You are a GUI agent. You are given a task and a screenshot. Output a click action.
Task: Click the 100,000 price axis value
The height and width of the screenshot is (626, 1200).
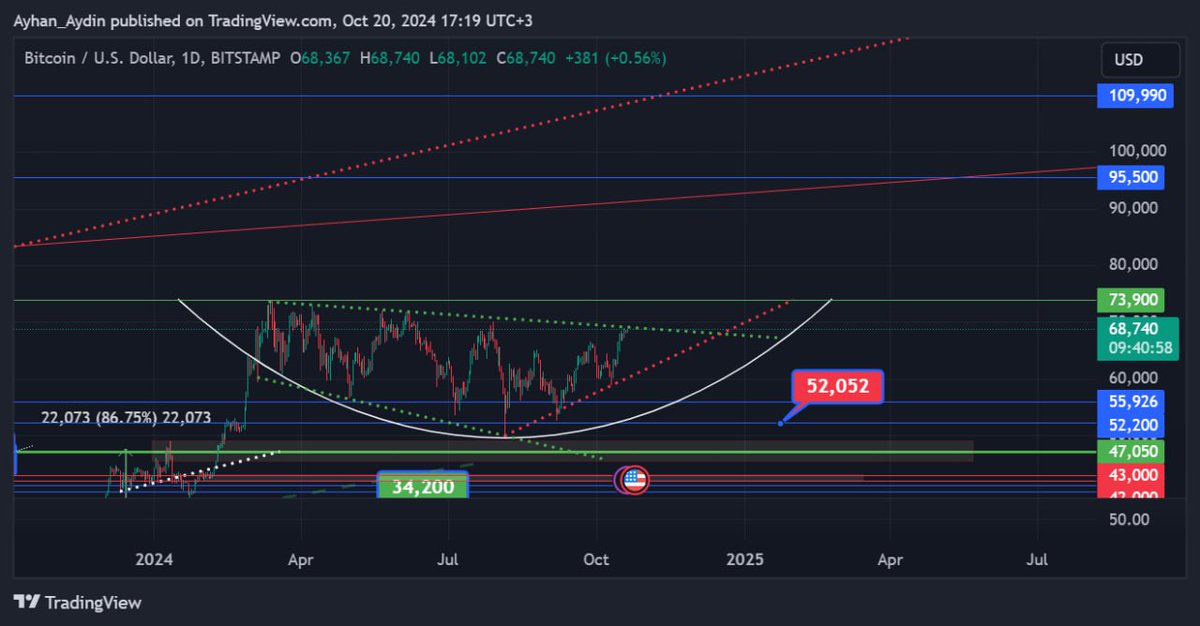[x=1139, y=150]
